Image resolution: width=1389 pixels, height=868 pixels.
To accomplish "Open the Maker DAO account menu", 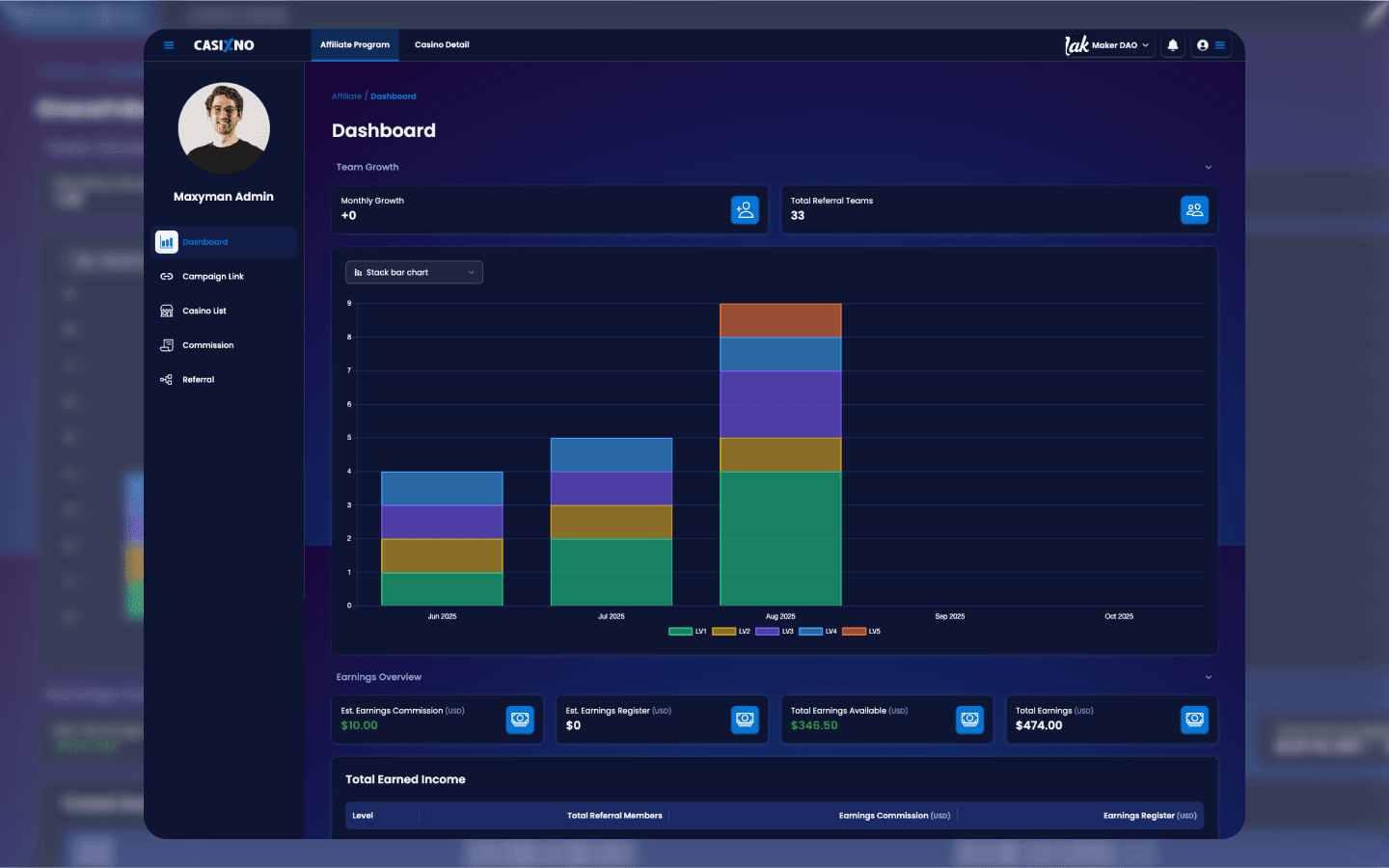I will pyautogui.click(x=1108, y=44).
